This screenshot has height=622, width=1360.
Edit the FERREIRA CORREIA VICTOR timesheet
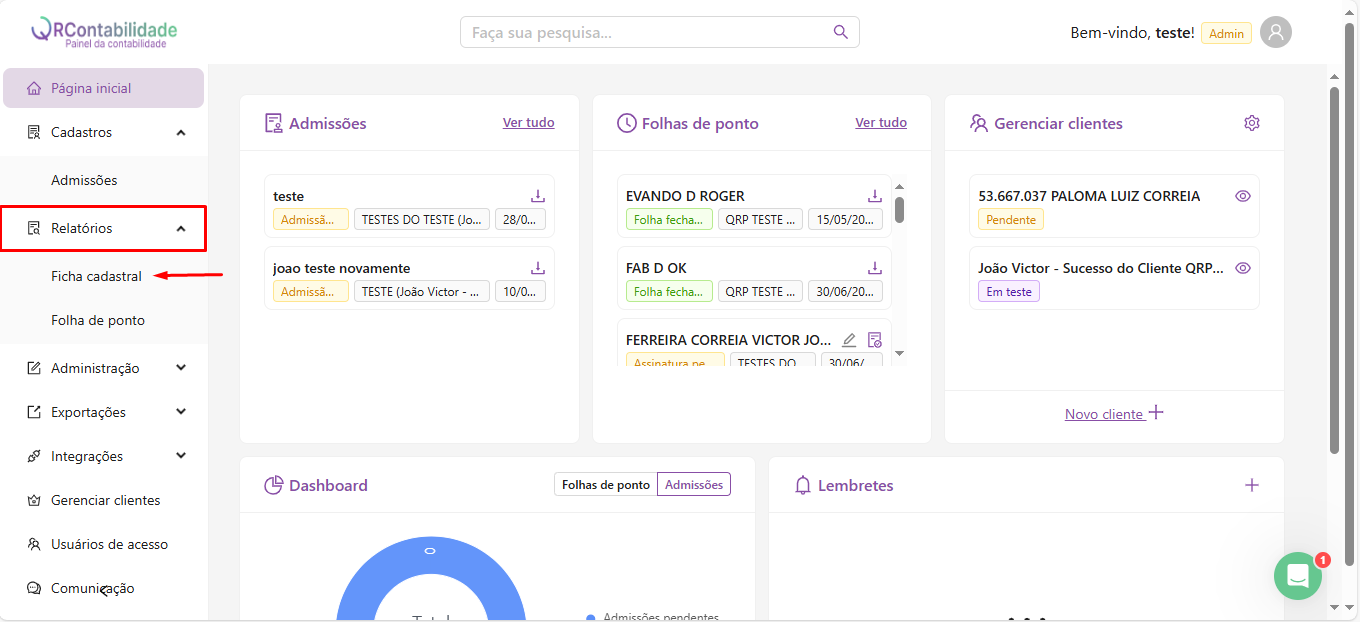click(849, 340)
